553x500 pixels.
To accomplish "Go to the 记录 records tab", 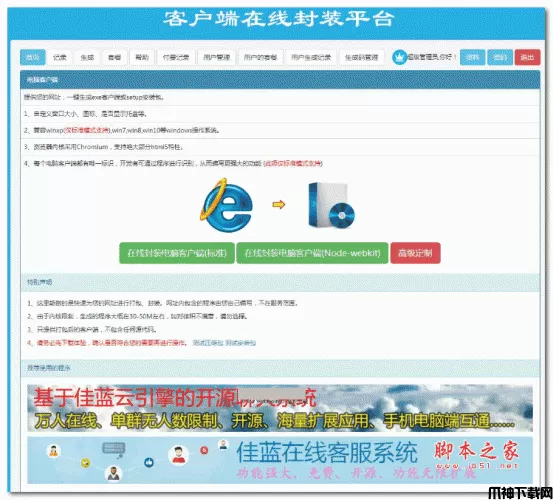I will [x=60, y=57].
